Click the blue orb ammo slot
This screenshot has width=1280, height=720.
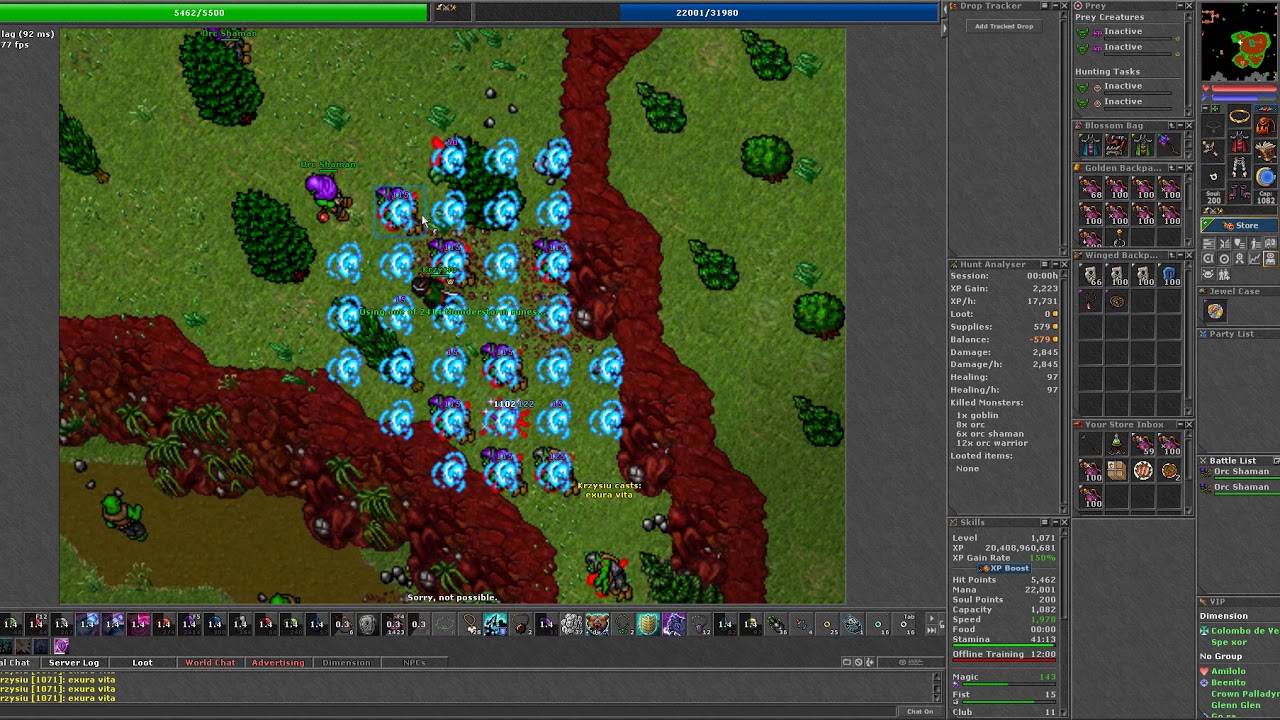click(1266, 177)
